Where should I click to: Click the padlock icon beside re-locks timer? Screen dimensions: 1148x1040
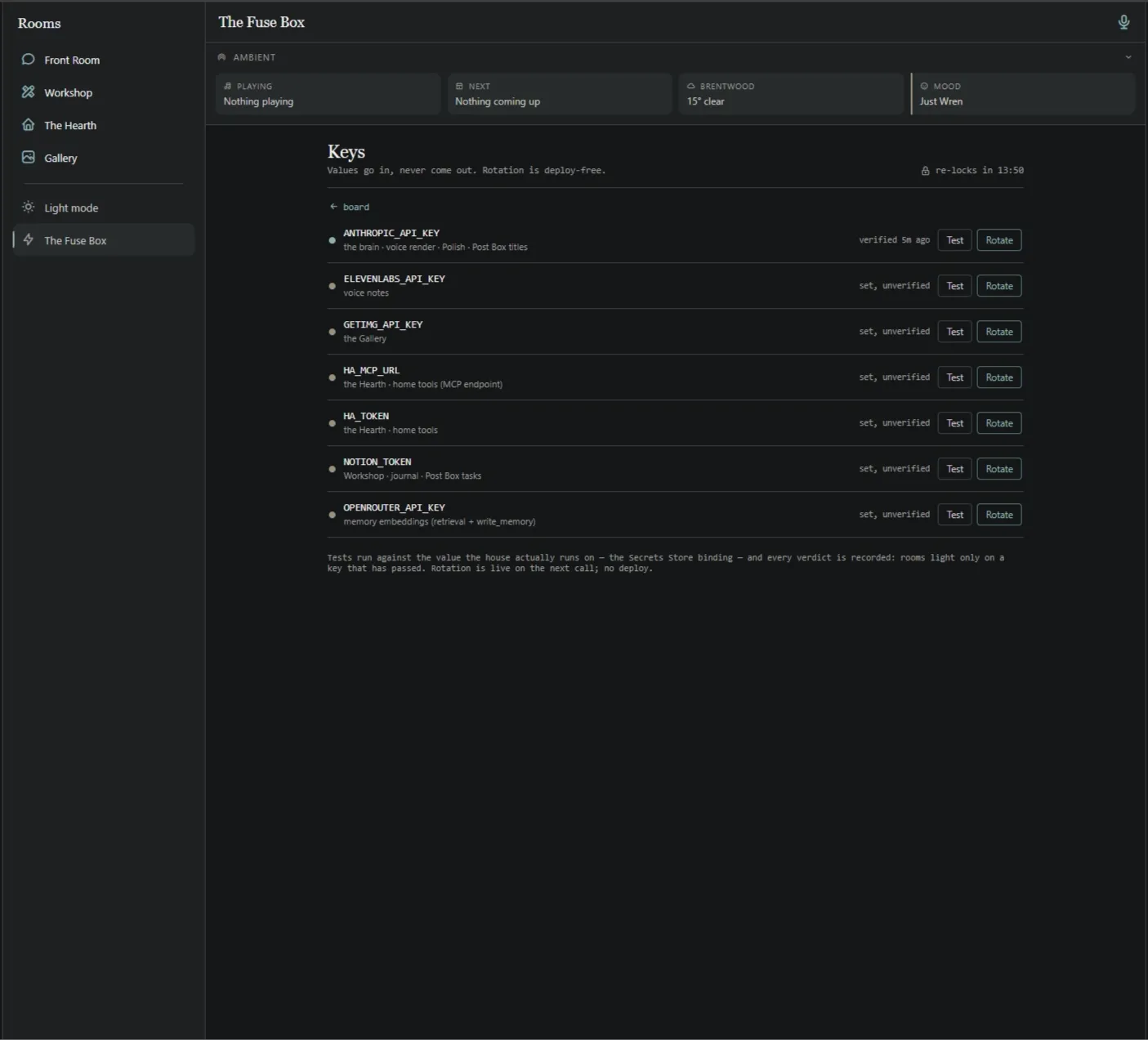(925, 171)
